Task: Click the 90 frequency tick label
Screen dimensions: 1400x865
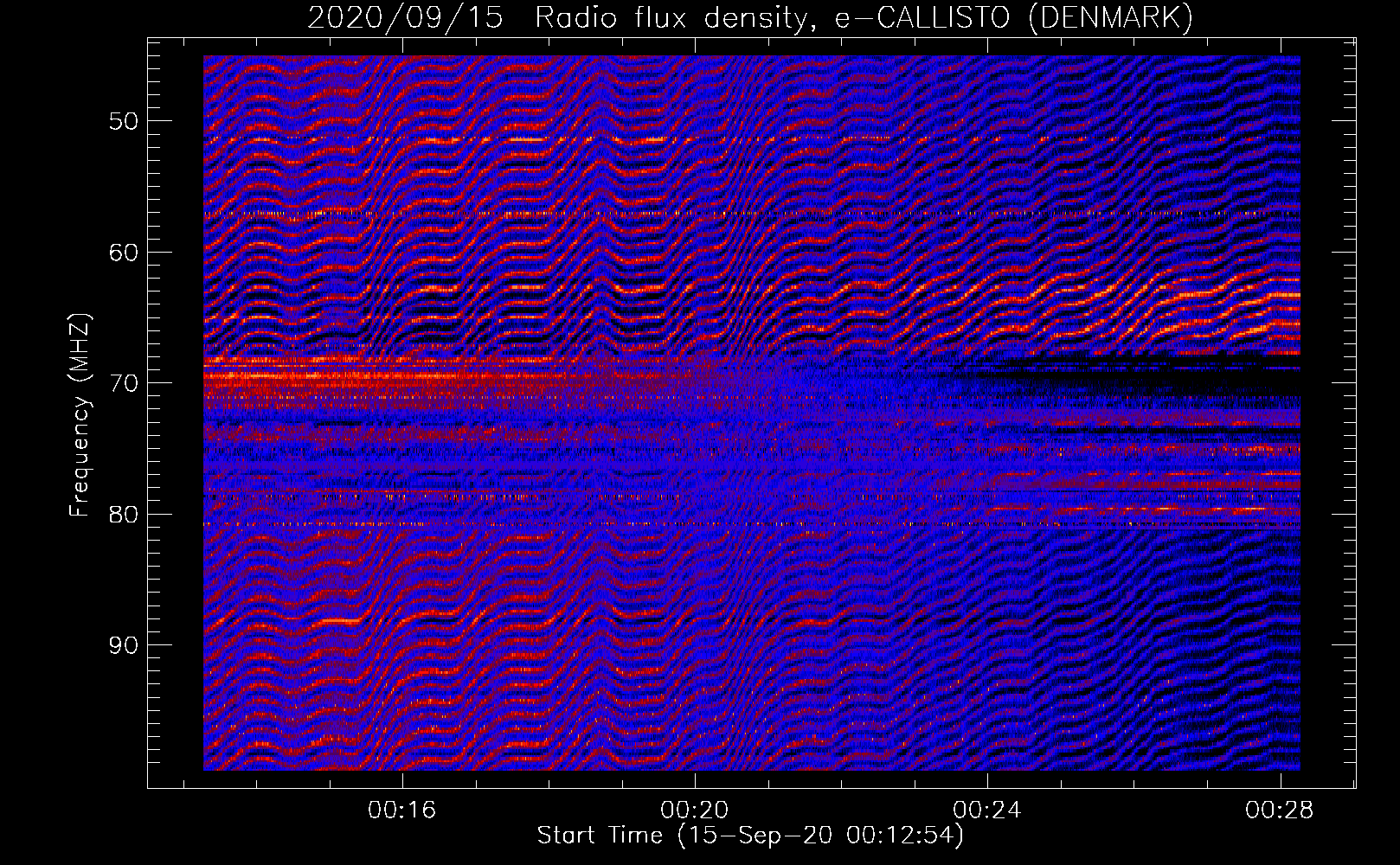Action: point(123,646)
